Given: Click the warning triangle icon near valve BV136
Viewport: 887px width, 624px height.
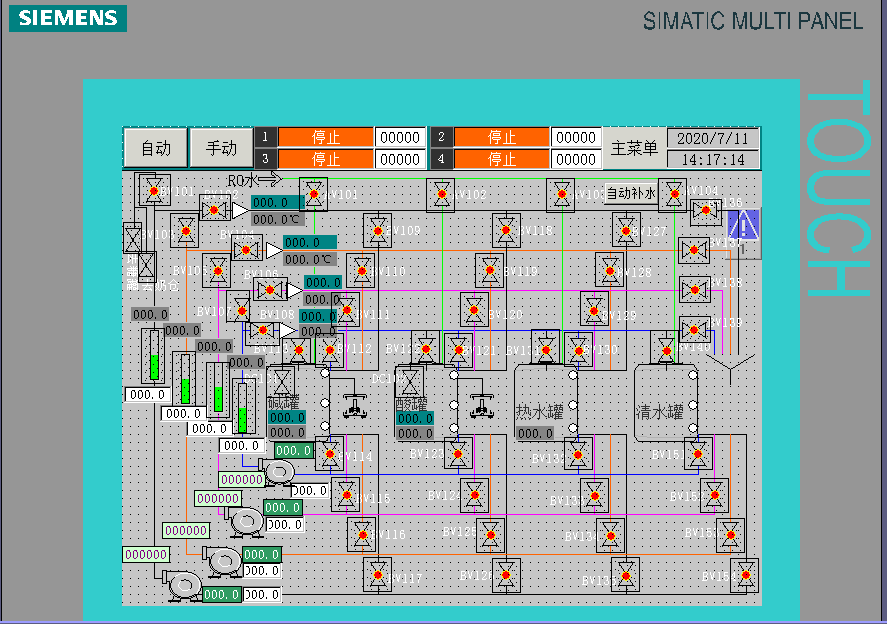Looking at the screenshot, I should [x=743, y=226].
